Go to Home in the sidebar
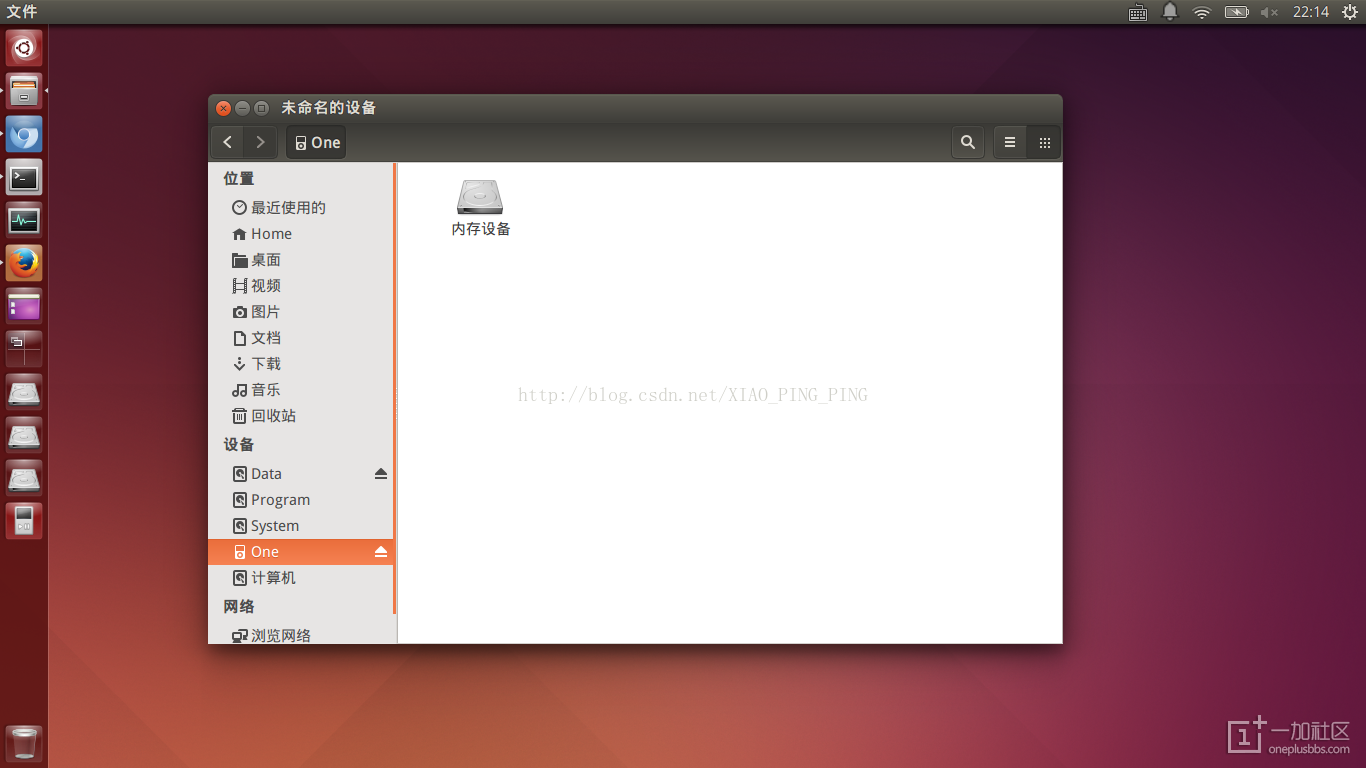 coord(301,233)
